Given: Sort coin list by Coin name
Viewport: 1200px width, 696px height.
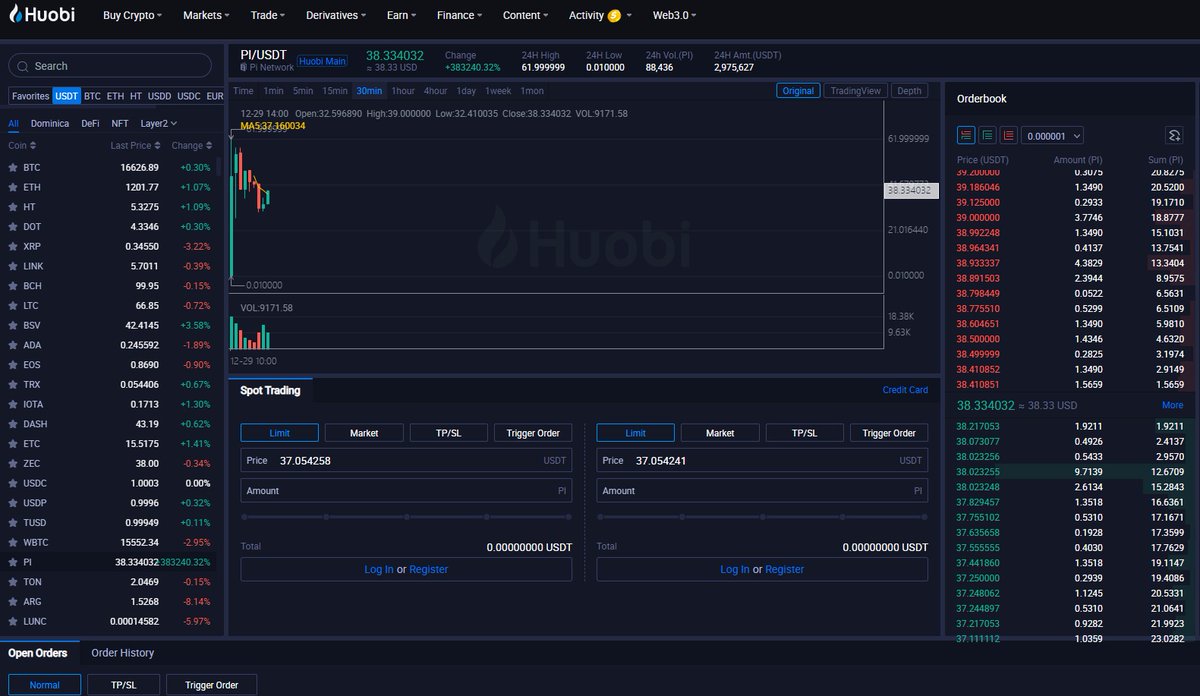Looking at the screenshot, I should (22, 146).
